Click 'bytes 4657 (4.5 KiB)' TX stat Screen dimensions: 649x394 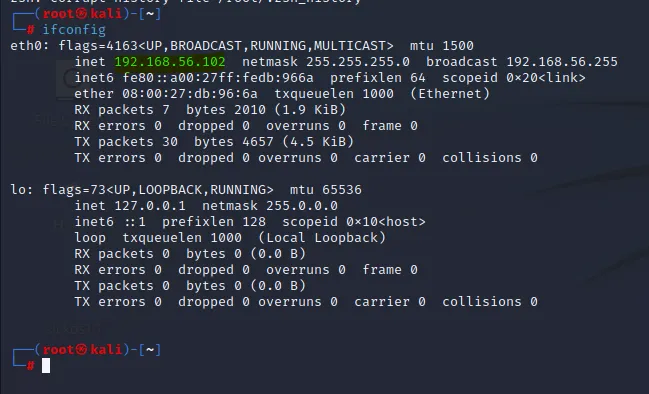(274, 142)
